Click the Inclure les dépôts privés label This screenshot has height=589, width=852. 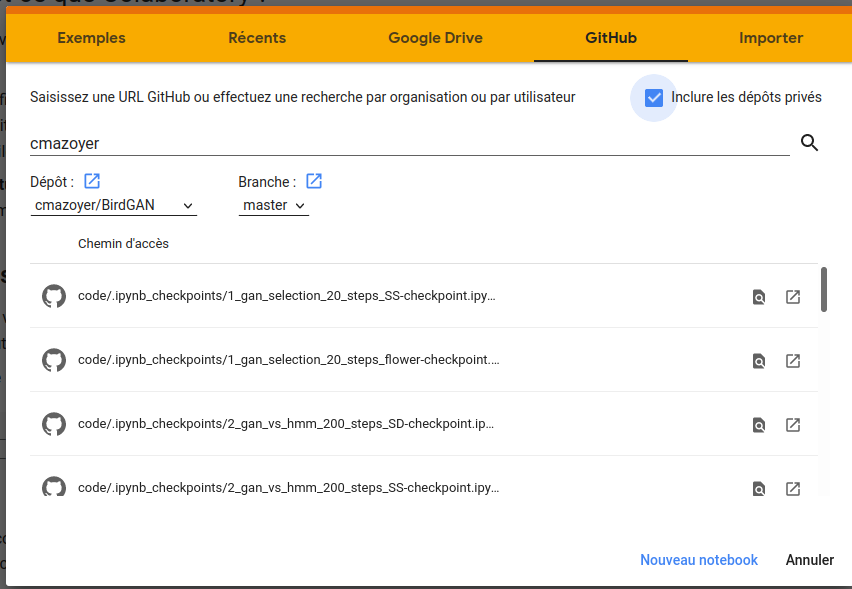pyautogui.click(x=746, y=97)
